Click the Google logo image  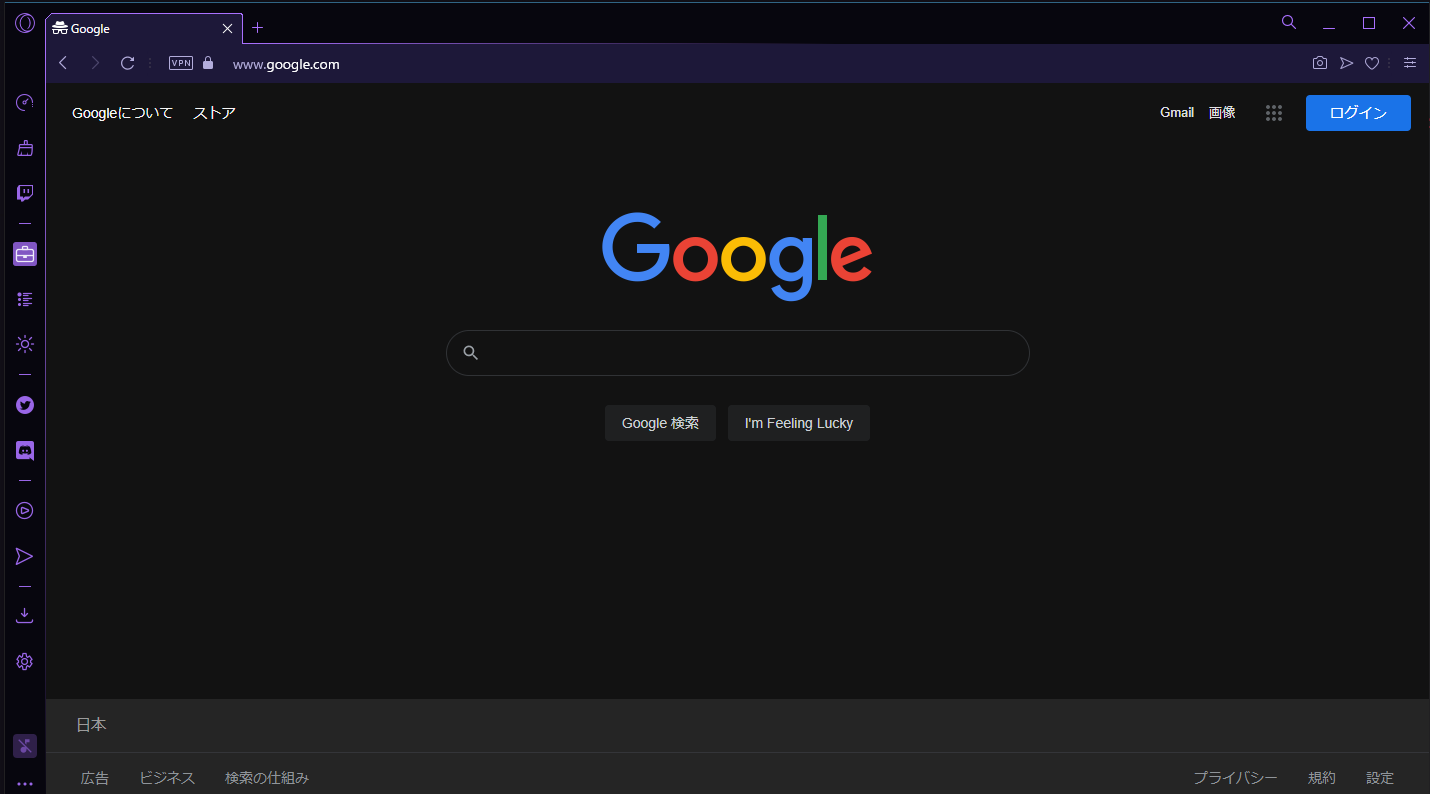737,256
